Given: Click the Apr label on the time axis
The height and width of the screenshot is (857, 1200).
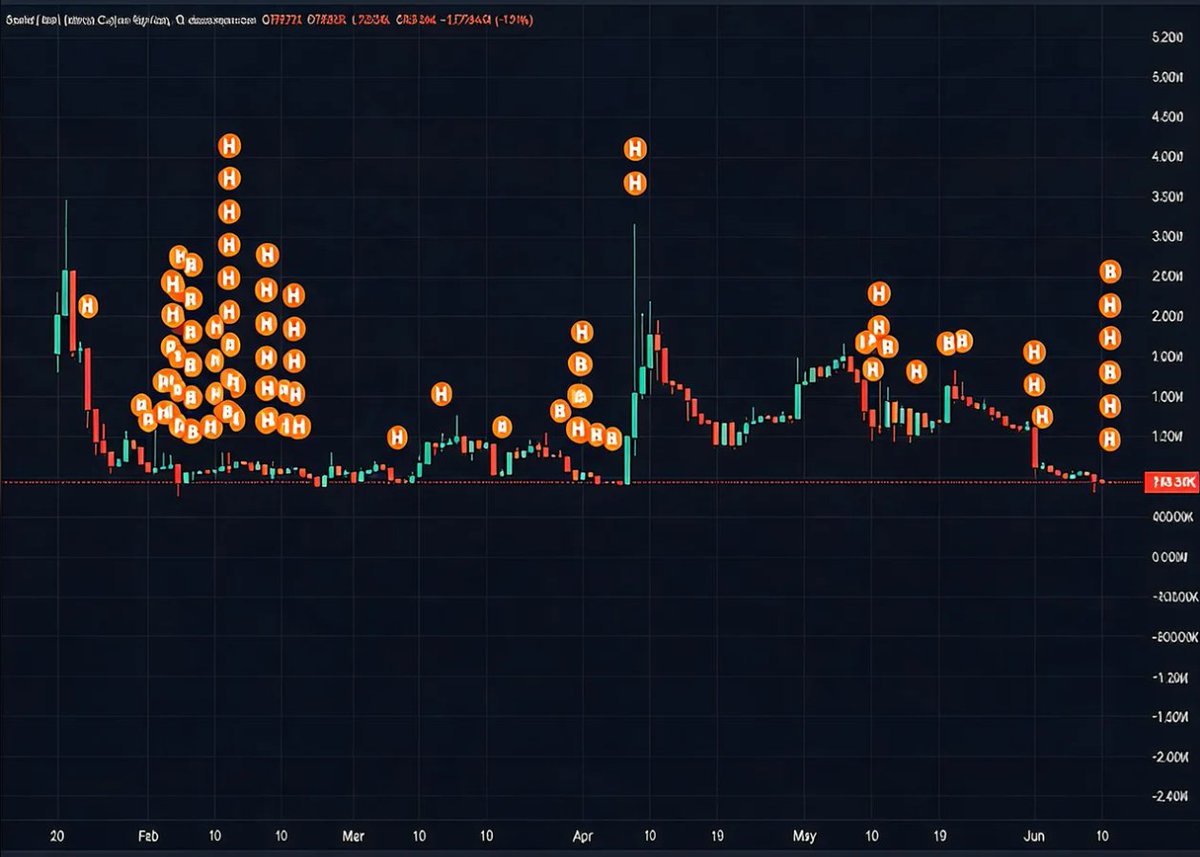Looking at the screenshot, I should (582, 834).
